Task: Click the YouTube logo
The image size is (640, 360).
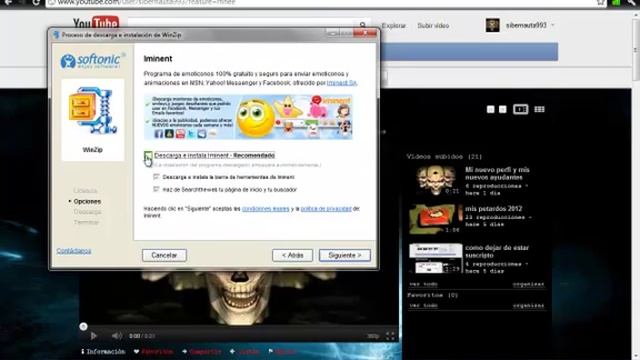Action: click(96, 23)
